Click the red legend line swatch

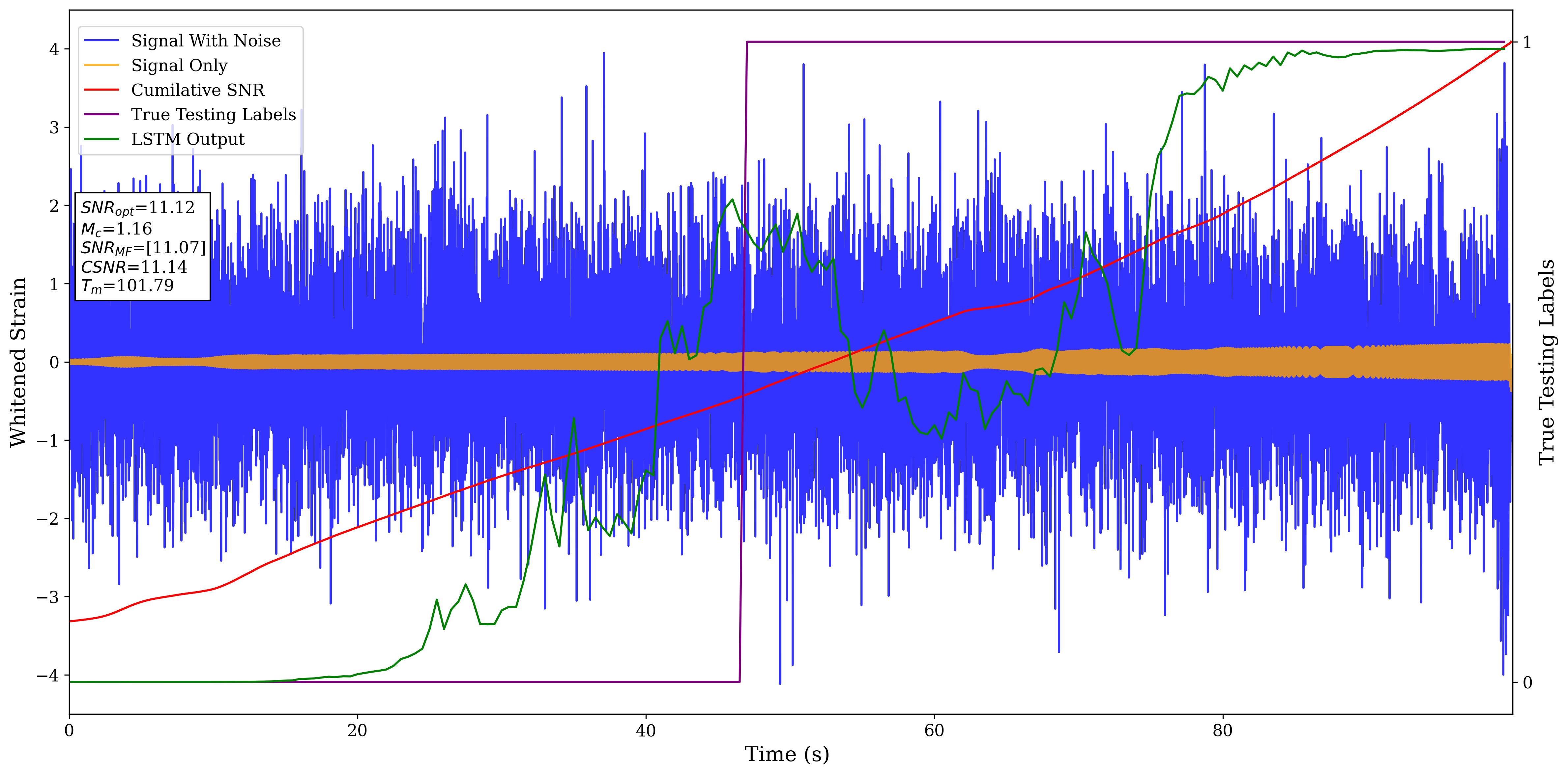(x=102, y=90)
